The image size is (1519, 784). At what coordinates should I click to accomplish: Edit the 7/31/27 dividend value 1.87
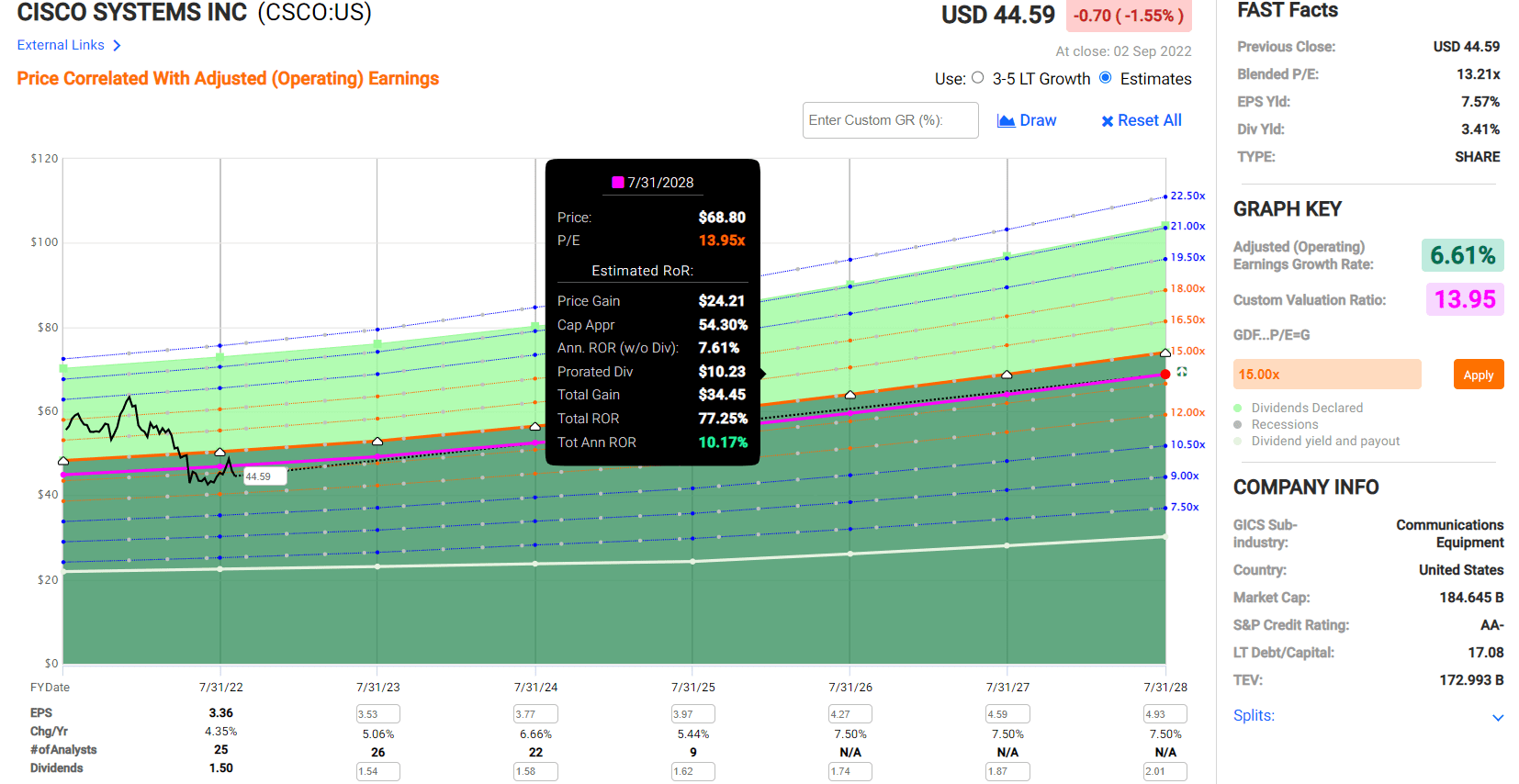1007,771
